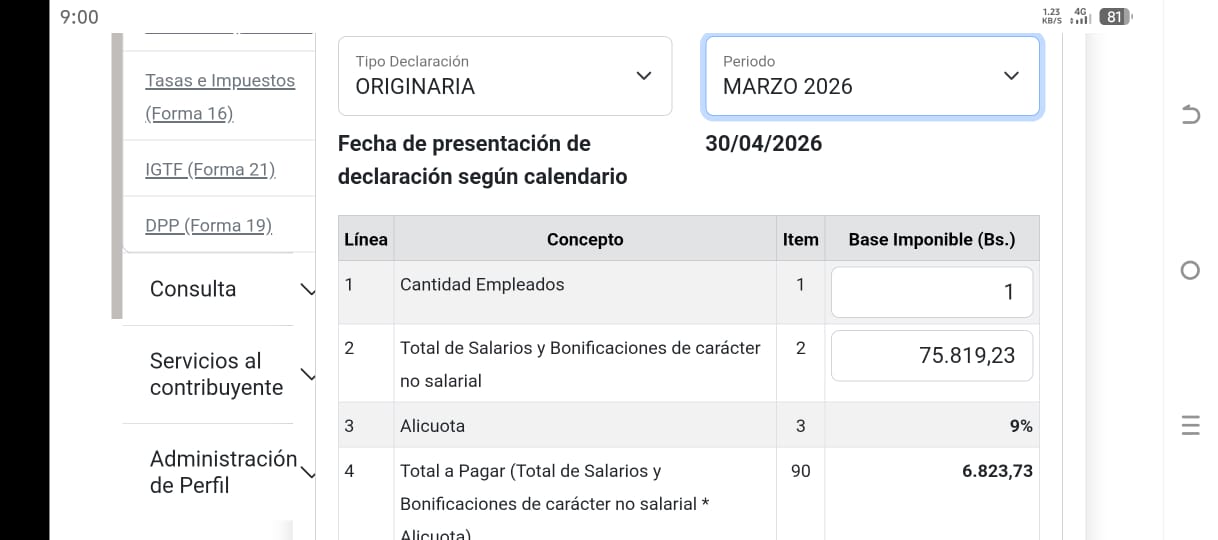Click the Administración de Perfil menu label
Viewport: 1218px width, 540px height.
(x=223, y=472)
